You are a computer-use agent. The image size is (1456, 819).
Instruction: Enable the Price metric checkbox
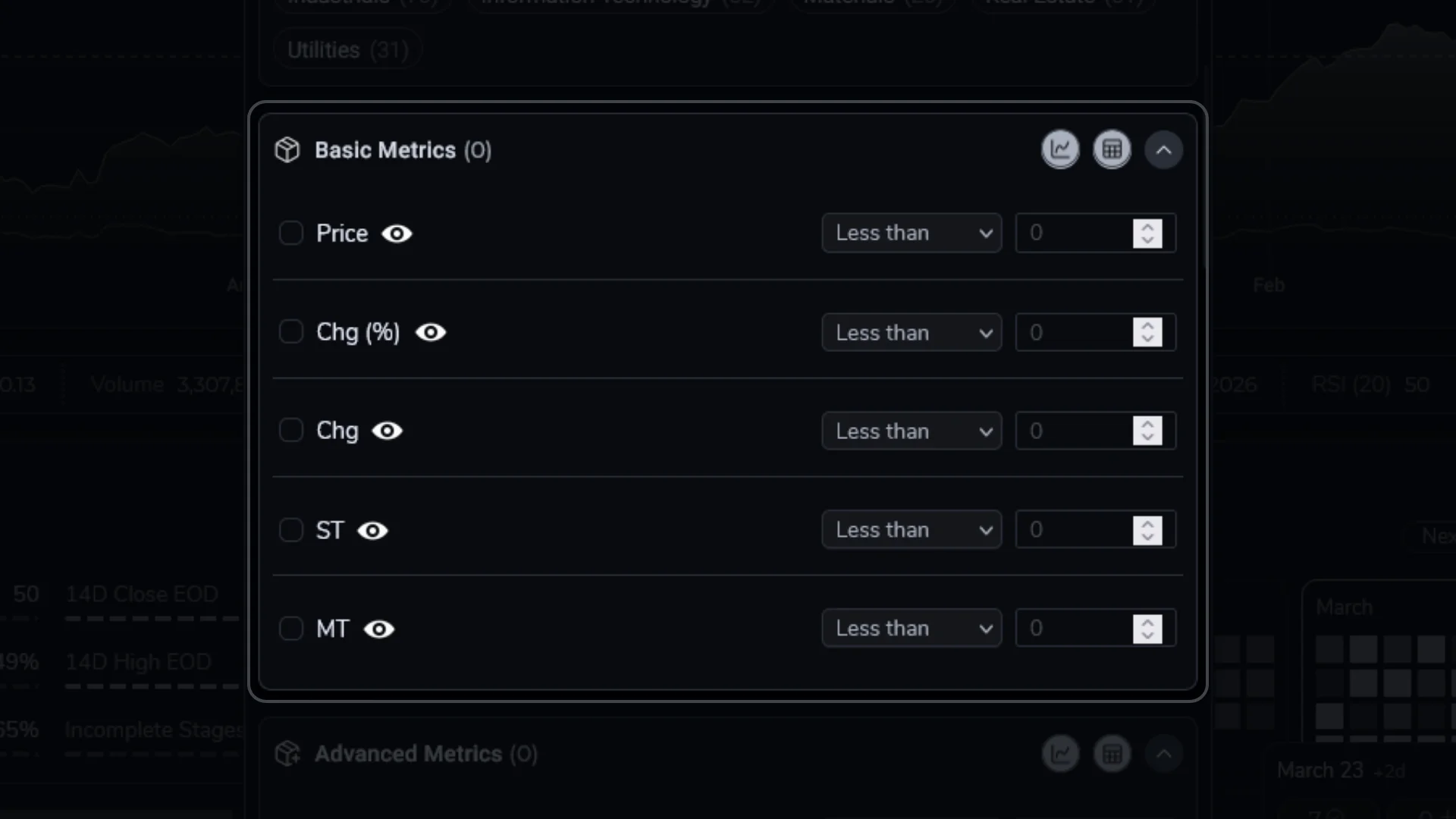291,233
